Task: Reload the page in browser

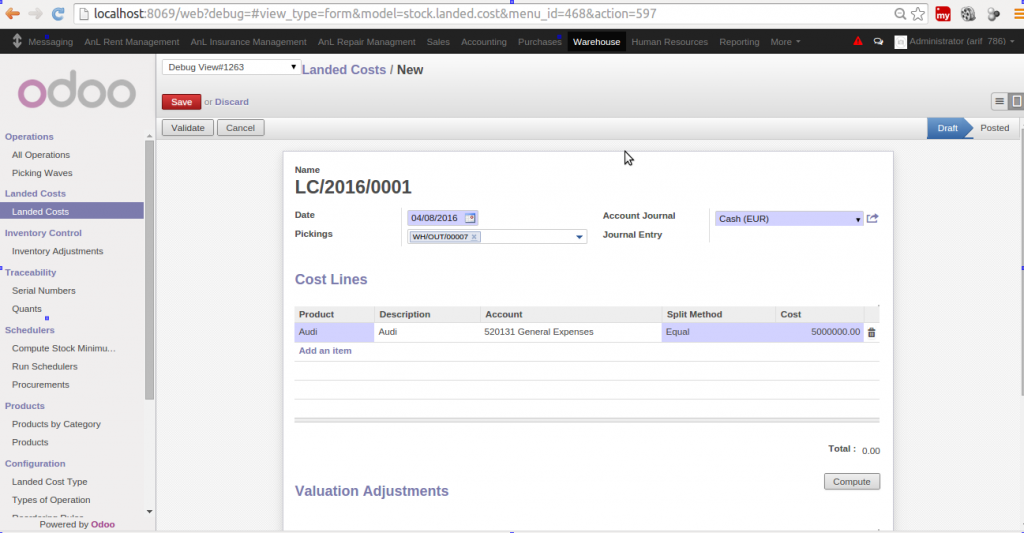Action: point(58,14)
